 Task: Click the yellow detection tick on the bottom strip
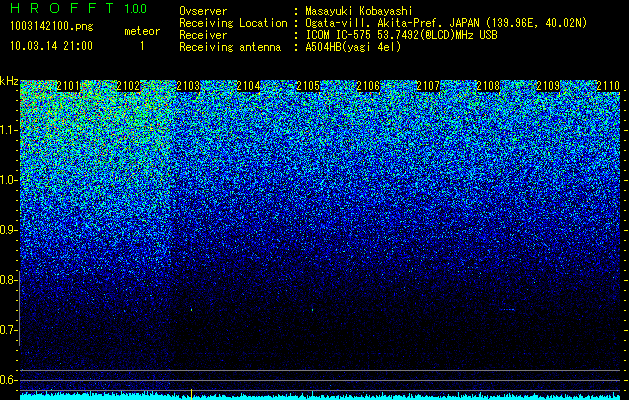[x=191, y=394]
